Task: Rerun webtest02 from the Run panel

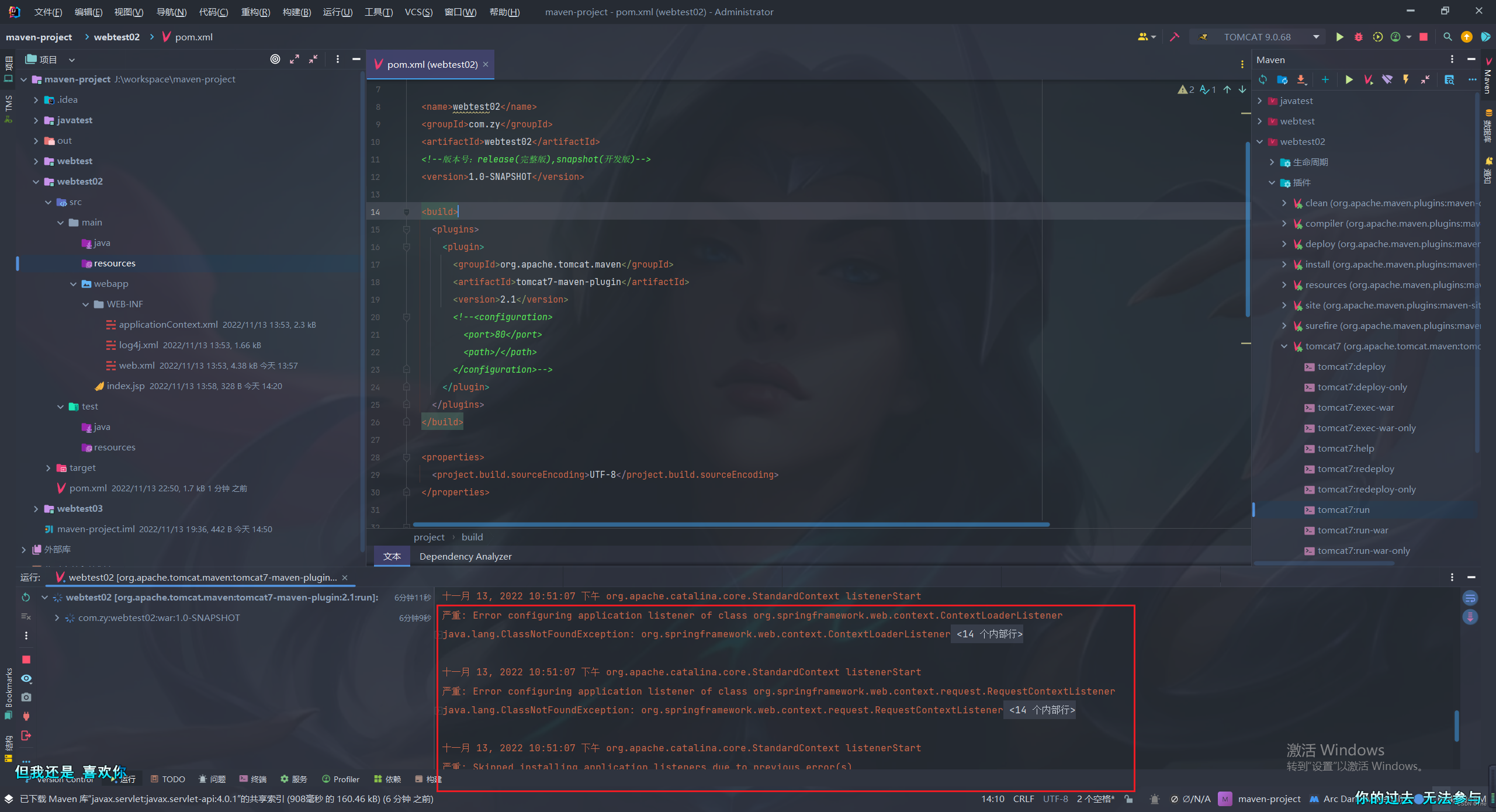Action: pyautogui.click(x=26, y=598)
